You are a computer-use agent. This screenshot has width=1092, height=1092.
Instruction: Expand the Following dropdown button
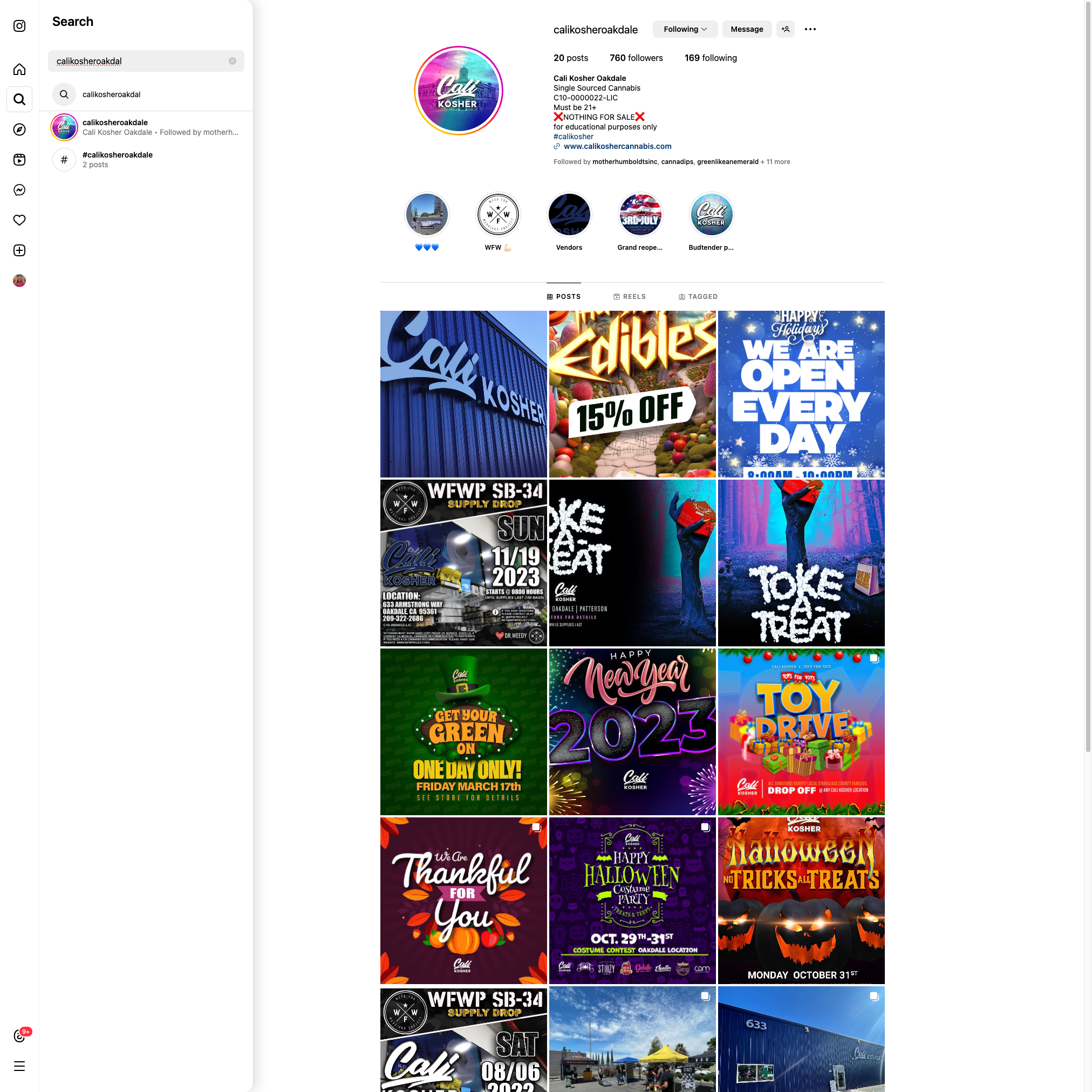(685, 29)
